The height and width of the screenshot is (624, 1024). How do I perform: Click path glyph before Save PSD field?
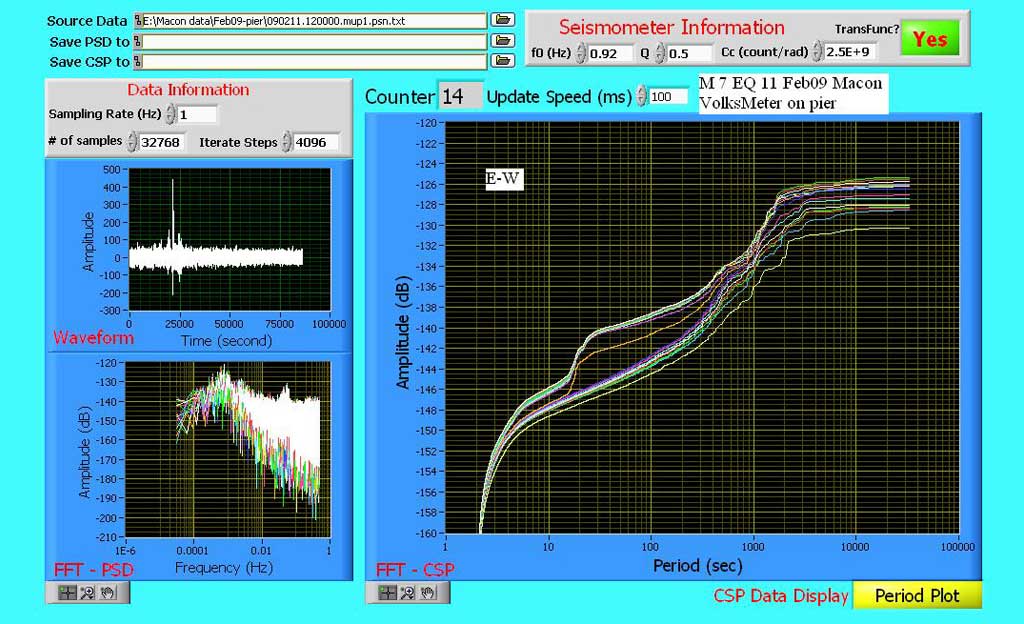click(x=138, y=42)
